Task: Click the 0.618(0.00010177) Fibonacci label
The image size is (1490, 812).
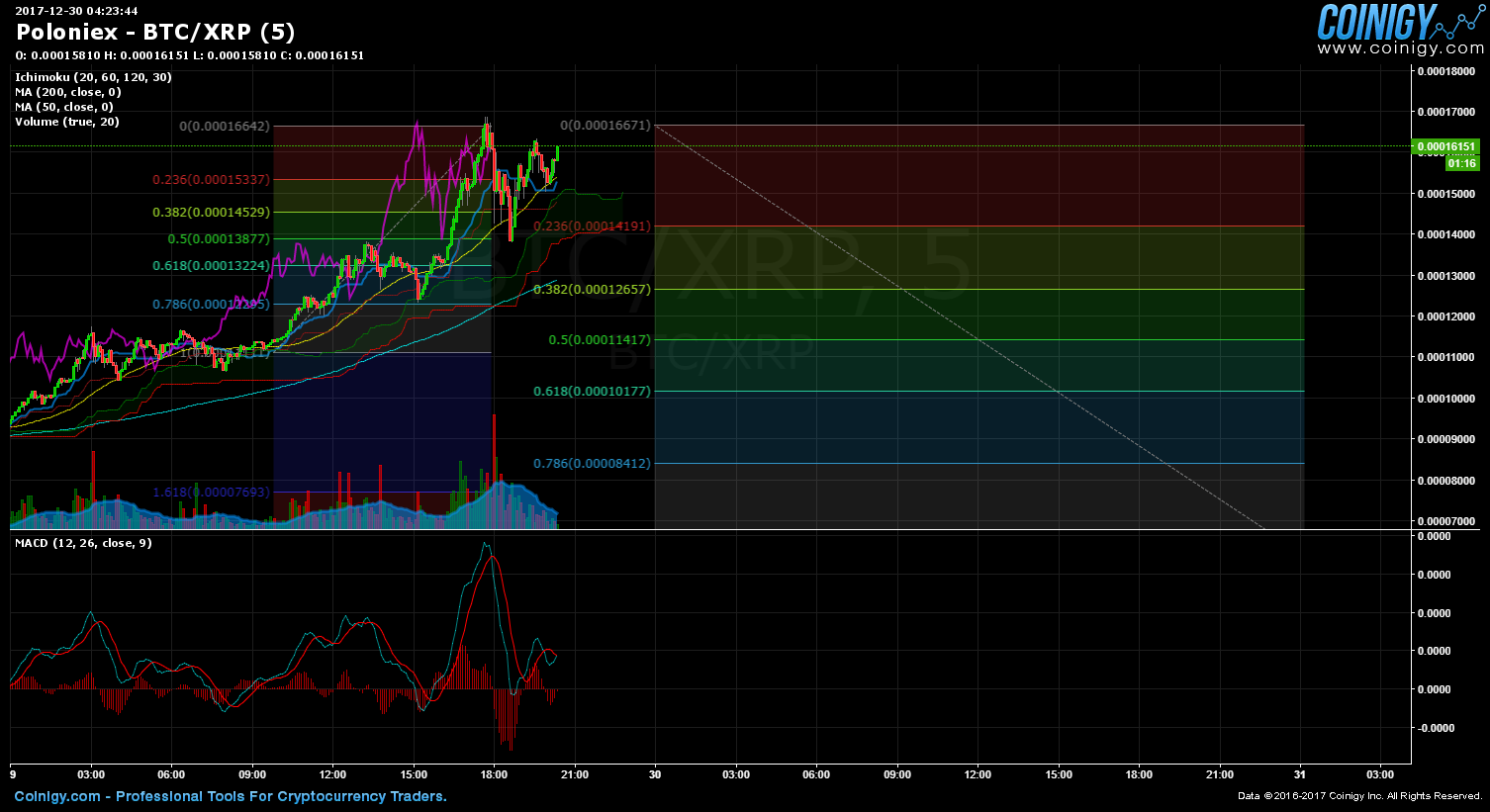Action: tap(592, 392)
